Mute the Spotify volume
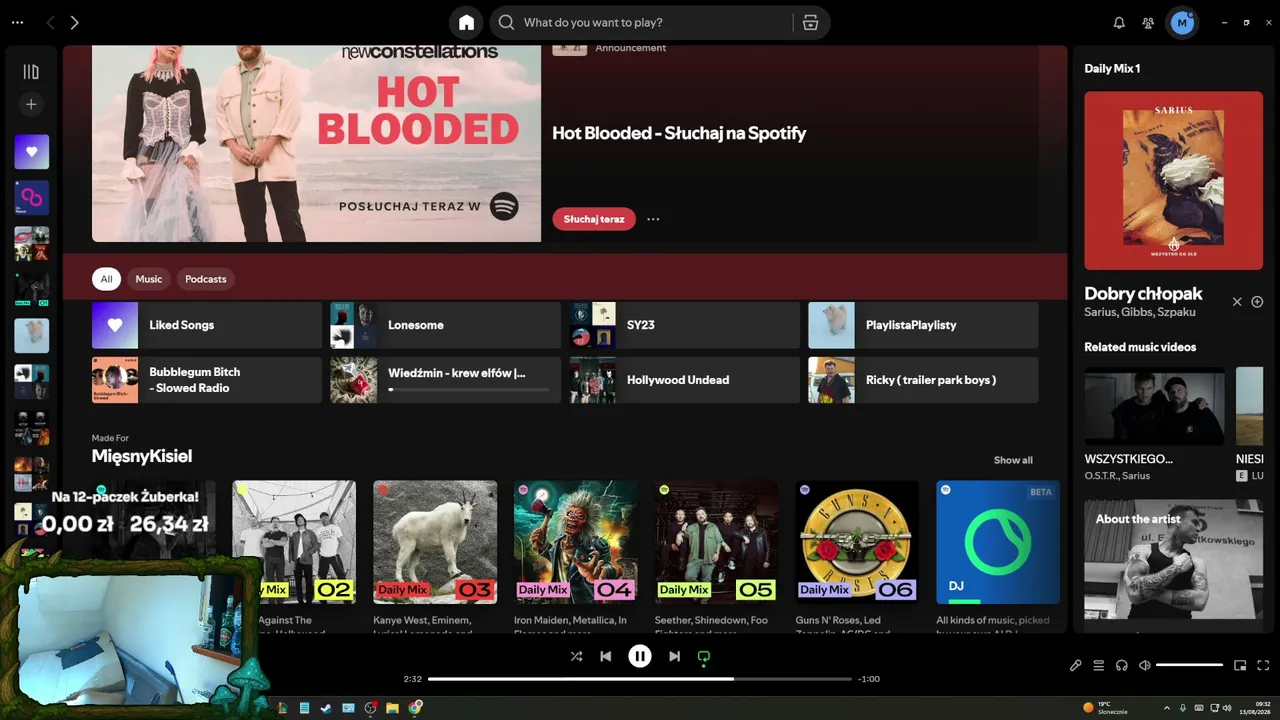 [x=1145, y=665]
